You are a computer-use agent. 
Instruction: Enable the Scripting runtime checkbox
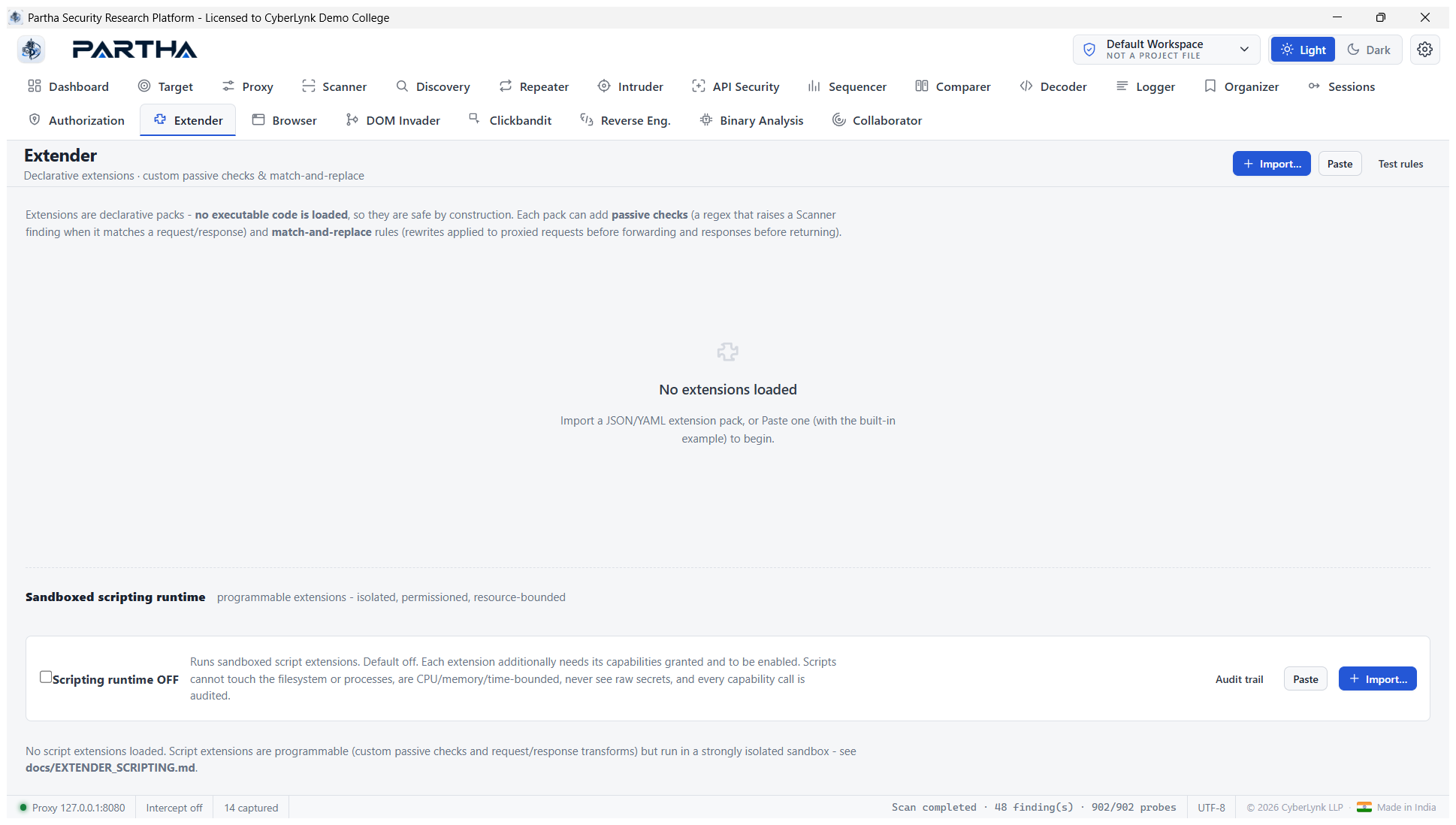click(46, 677)
